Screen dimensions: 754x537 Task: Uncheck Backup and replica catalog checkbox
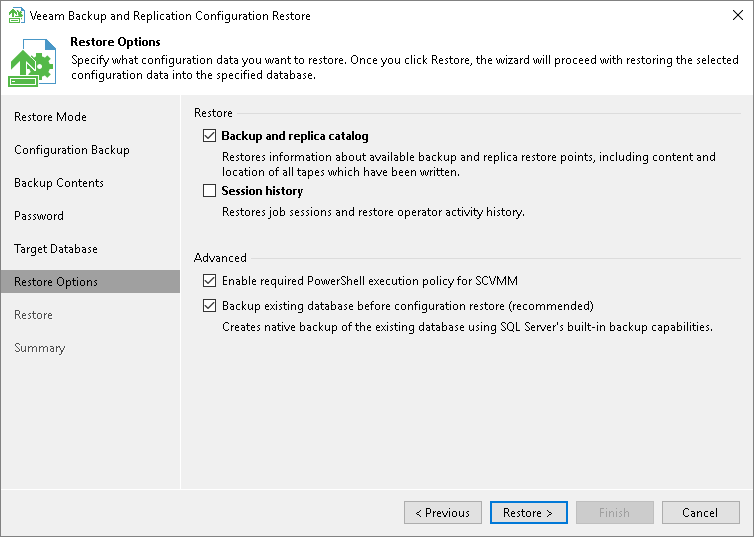[209, 136]
